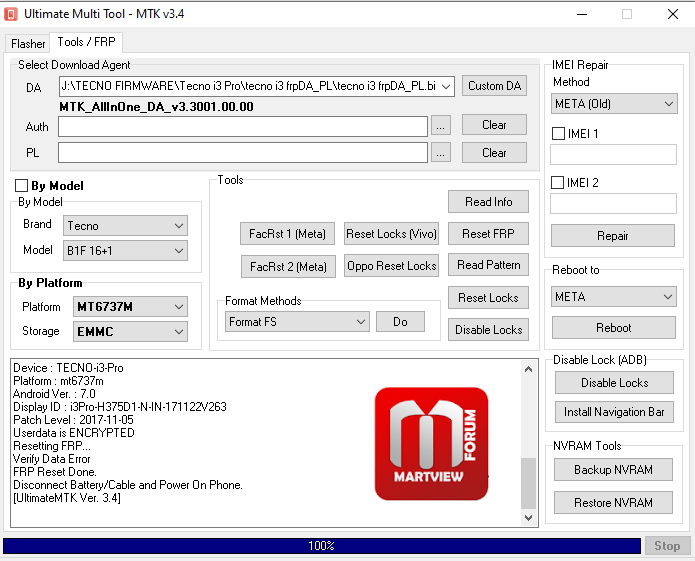The height and width of the screenshot is (561, 695).
Task: Open the Platform dropdown showing MT6737M
Action: (x=130, y=307)
